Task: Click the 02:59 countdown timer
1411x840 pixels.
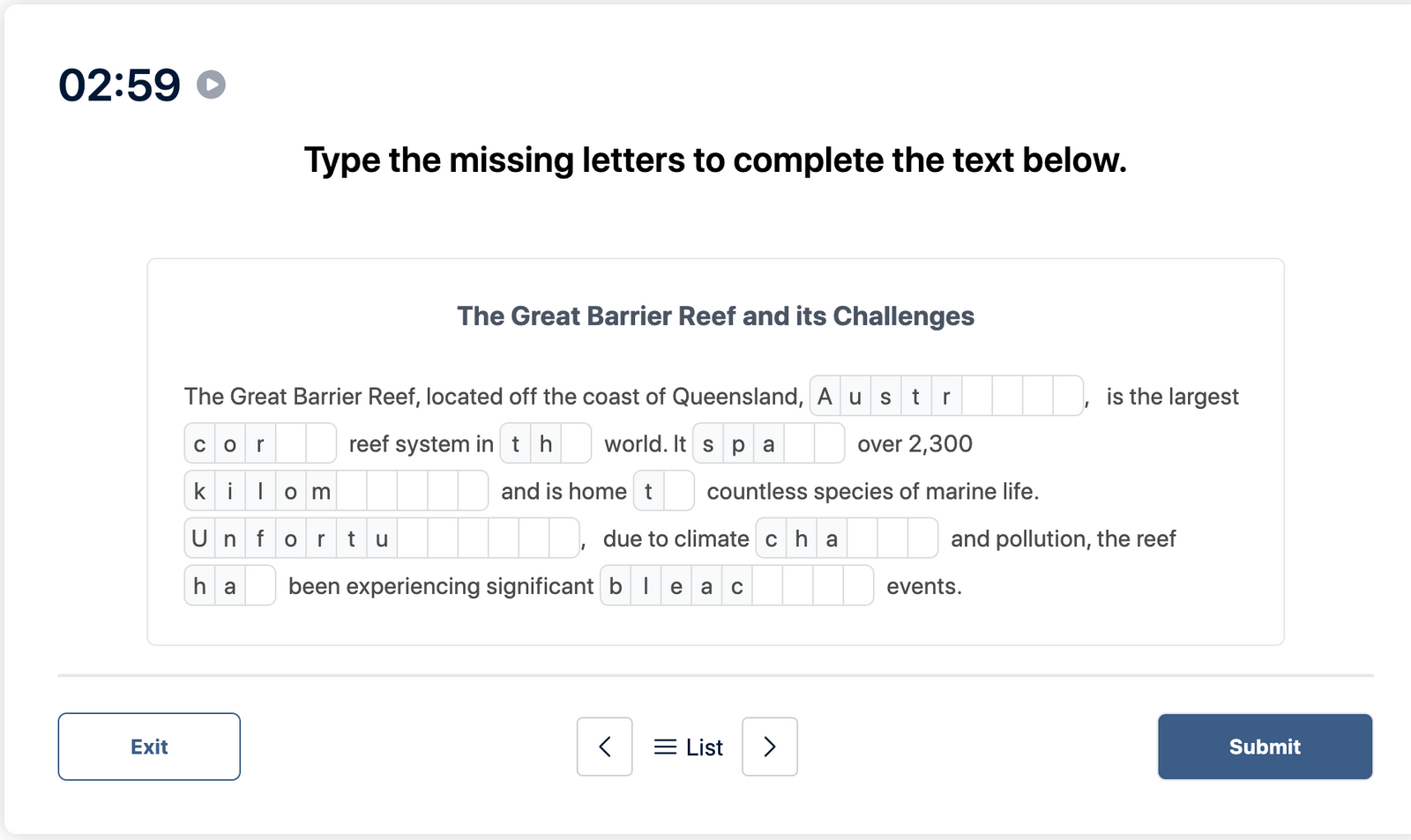Action: coord(120,85)
